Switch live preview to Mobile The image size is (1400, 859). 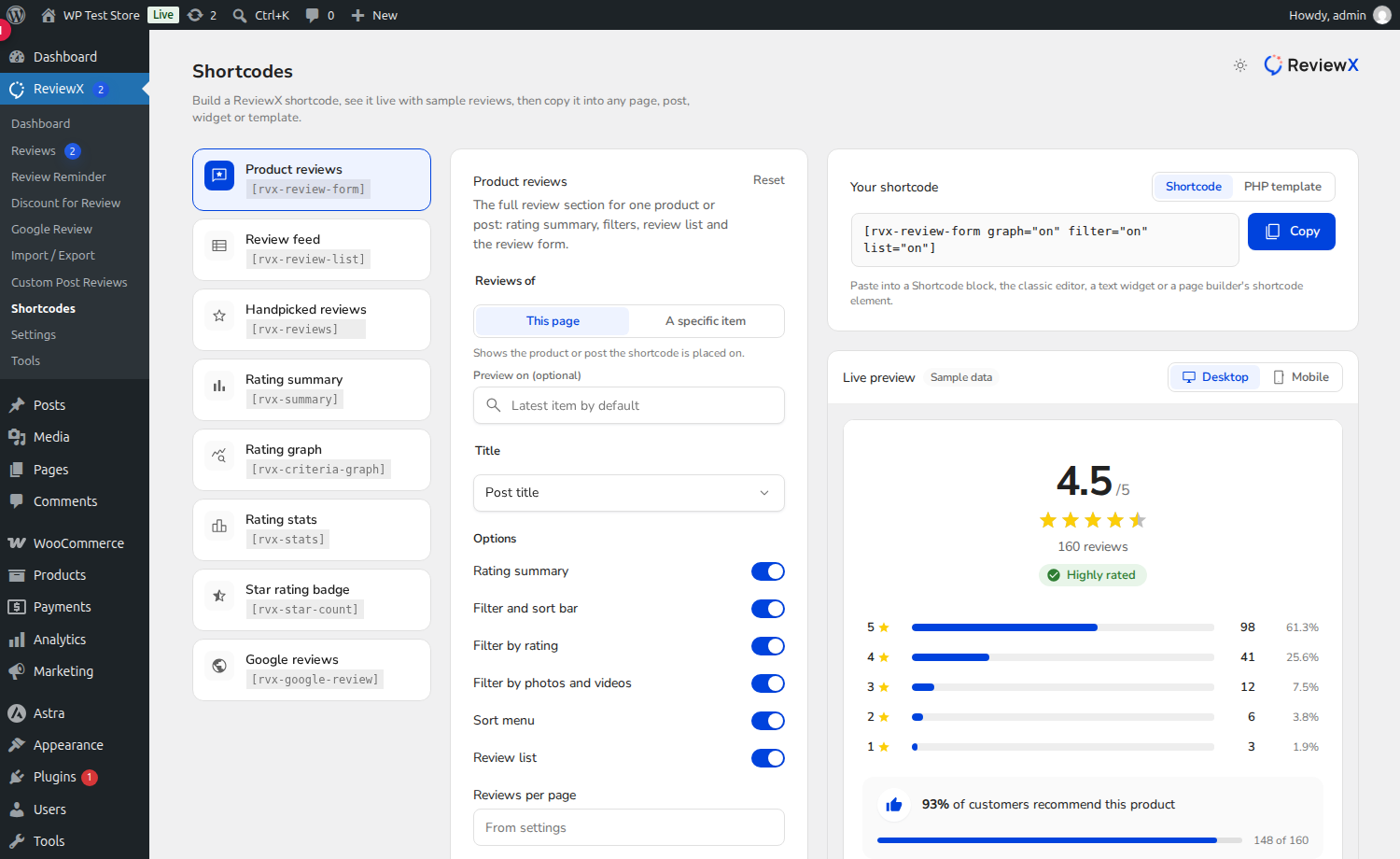click(x=1301, y=377)
